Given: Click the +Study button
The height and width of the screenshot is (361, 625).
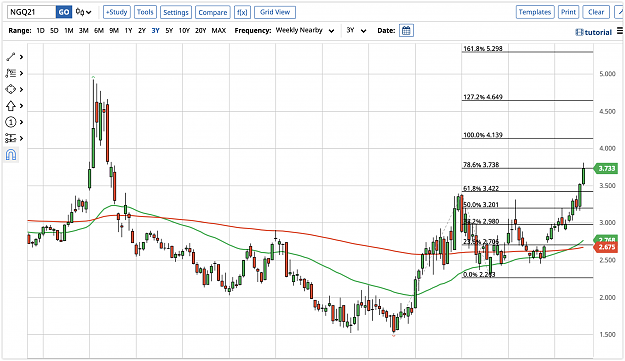Looking at the screenshot, I should [x=117, y=12].
